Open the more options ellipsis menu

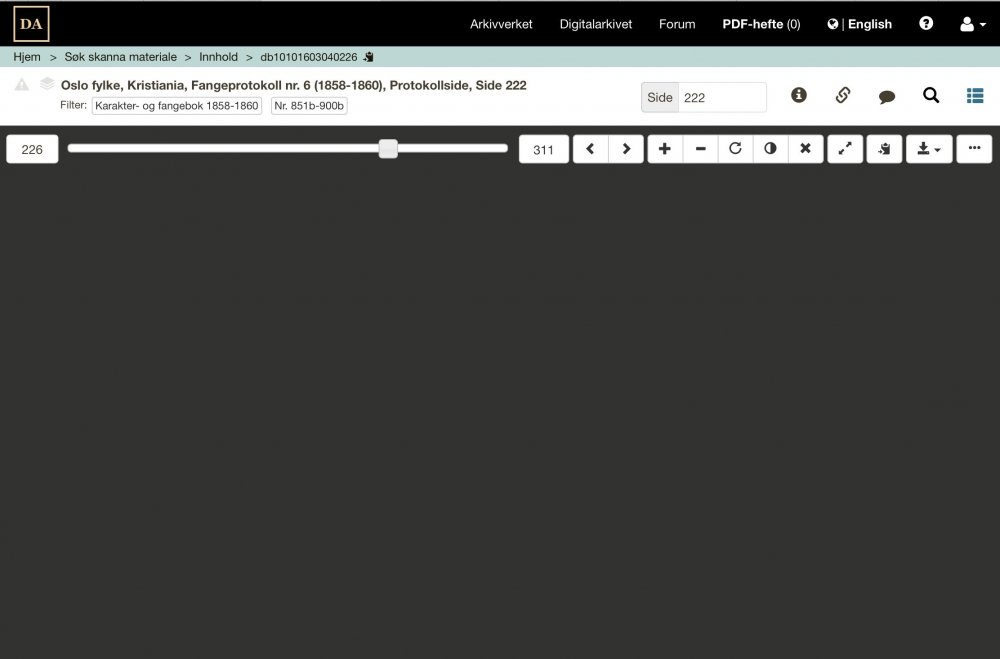(974, 149)
